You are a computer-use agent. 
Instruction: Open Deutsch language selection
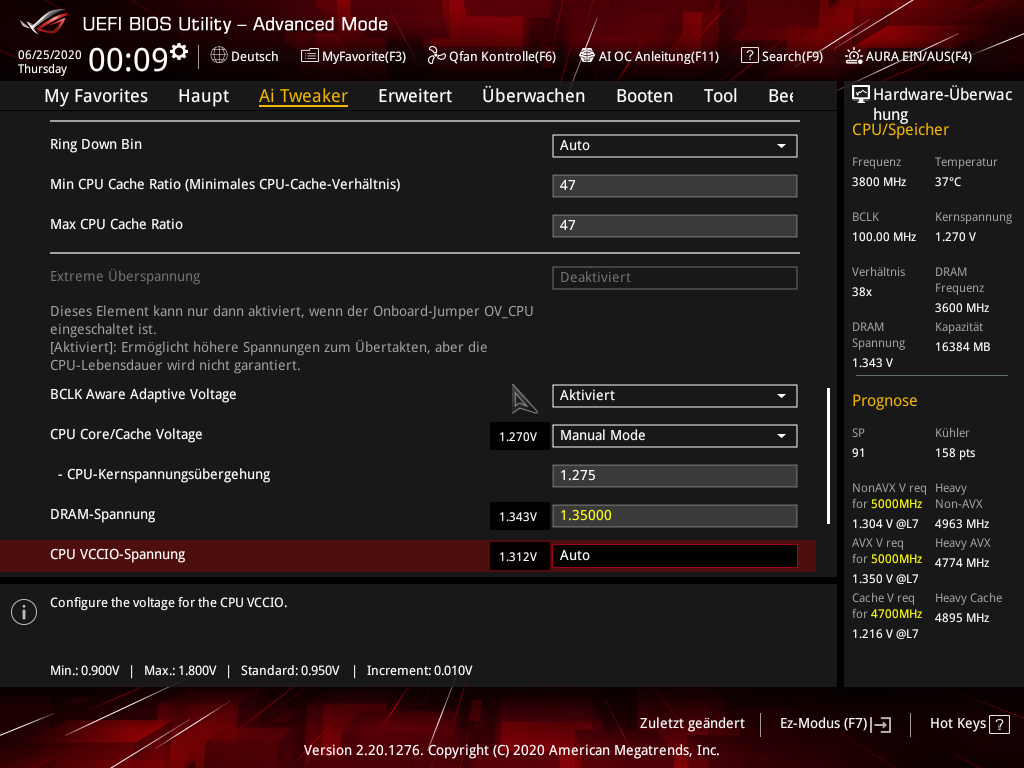tap(244, 56)
